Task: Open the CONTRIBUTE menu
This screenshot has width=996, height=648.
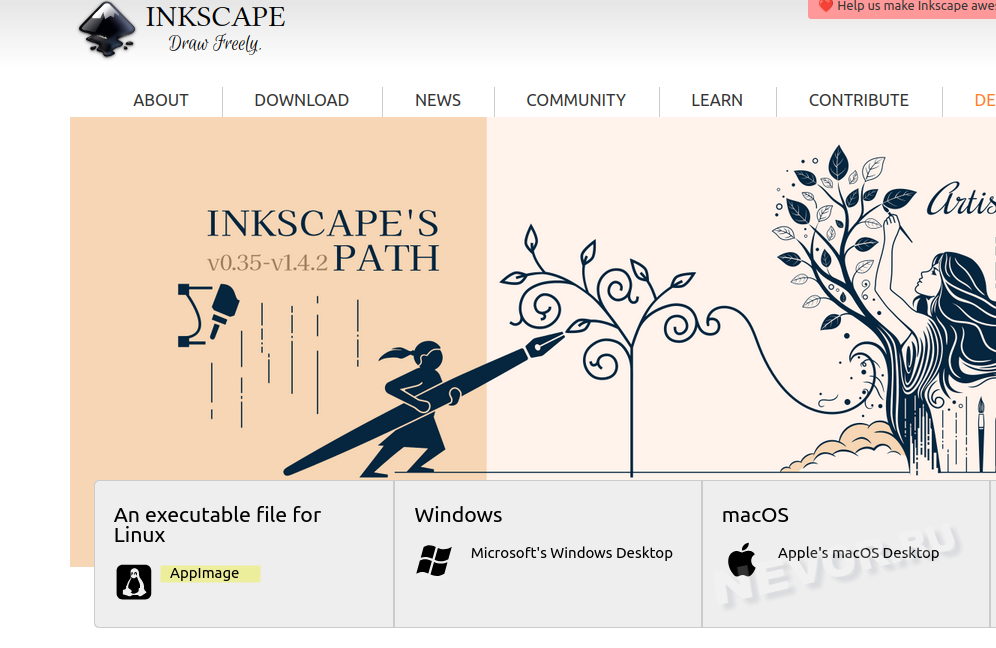Action: pos(859,100)
